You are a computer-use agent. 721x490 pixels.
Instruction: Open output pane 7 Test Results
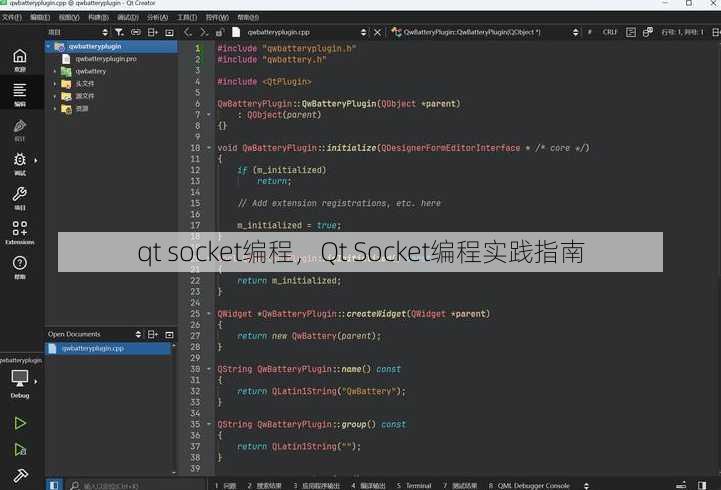click(460, 485)
